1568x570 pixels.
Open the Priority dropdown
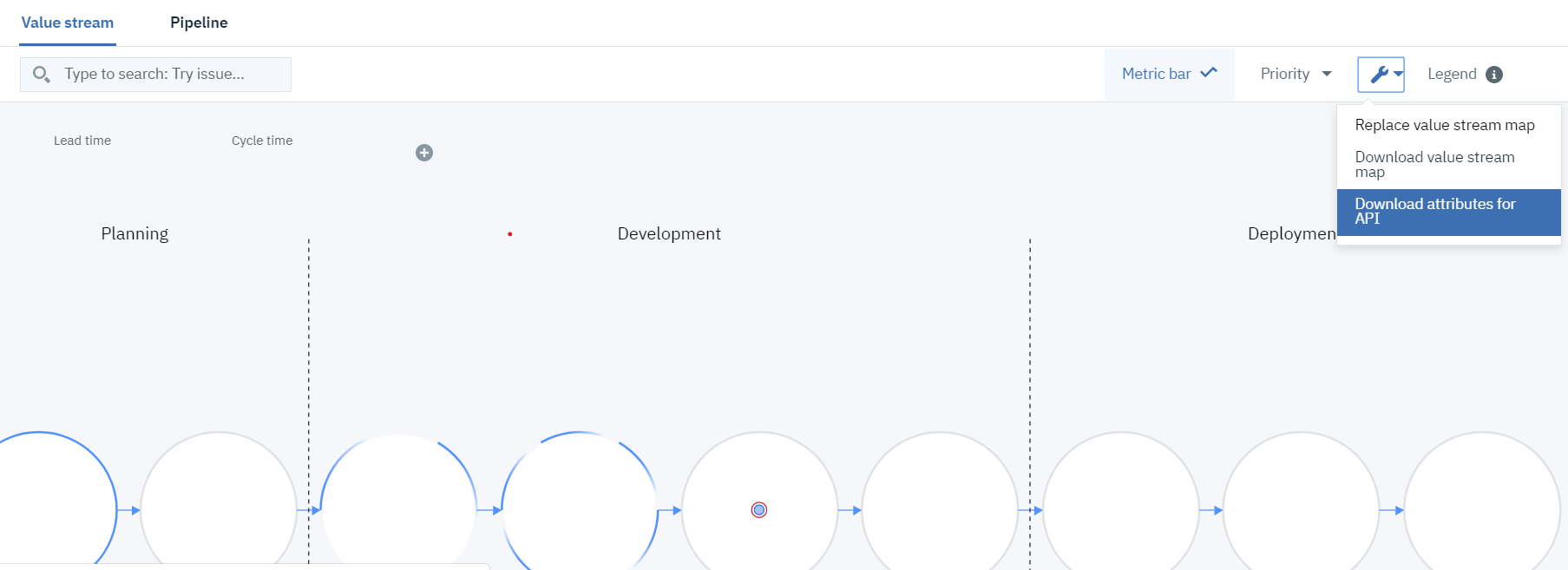[x=1295, y=75]
